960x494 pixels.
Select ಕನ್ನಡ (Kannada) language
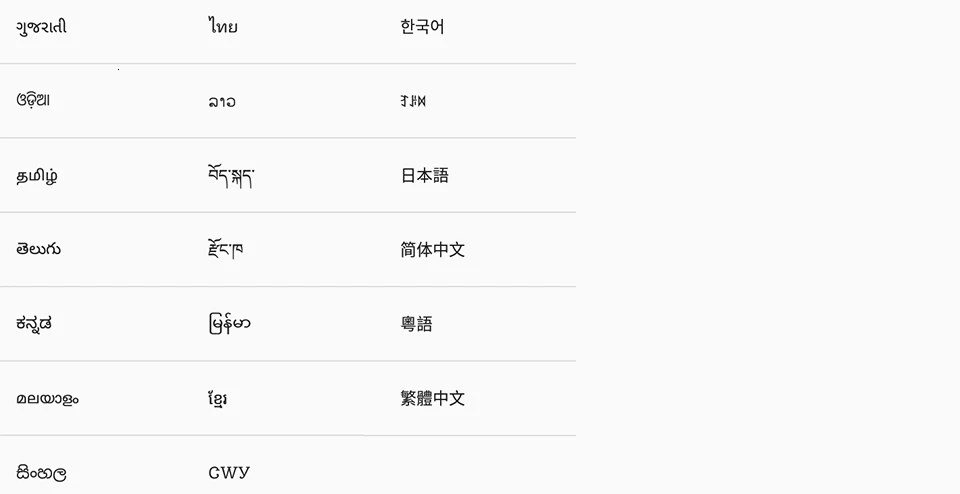(x=34, y=324)
